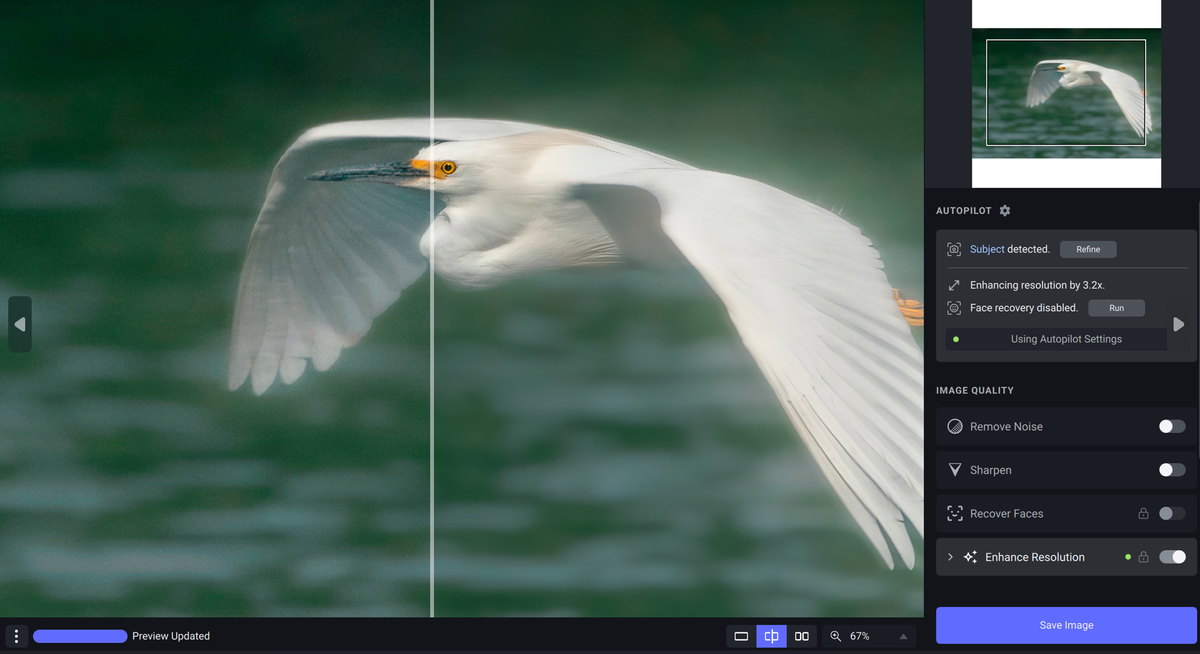Click the Subject detection frame icon

click(954, 249)
